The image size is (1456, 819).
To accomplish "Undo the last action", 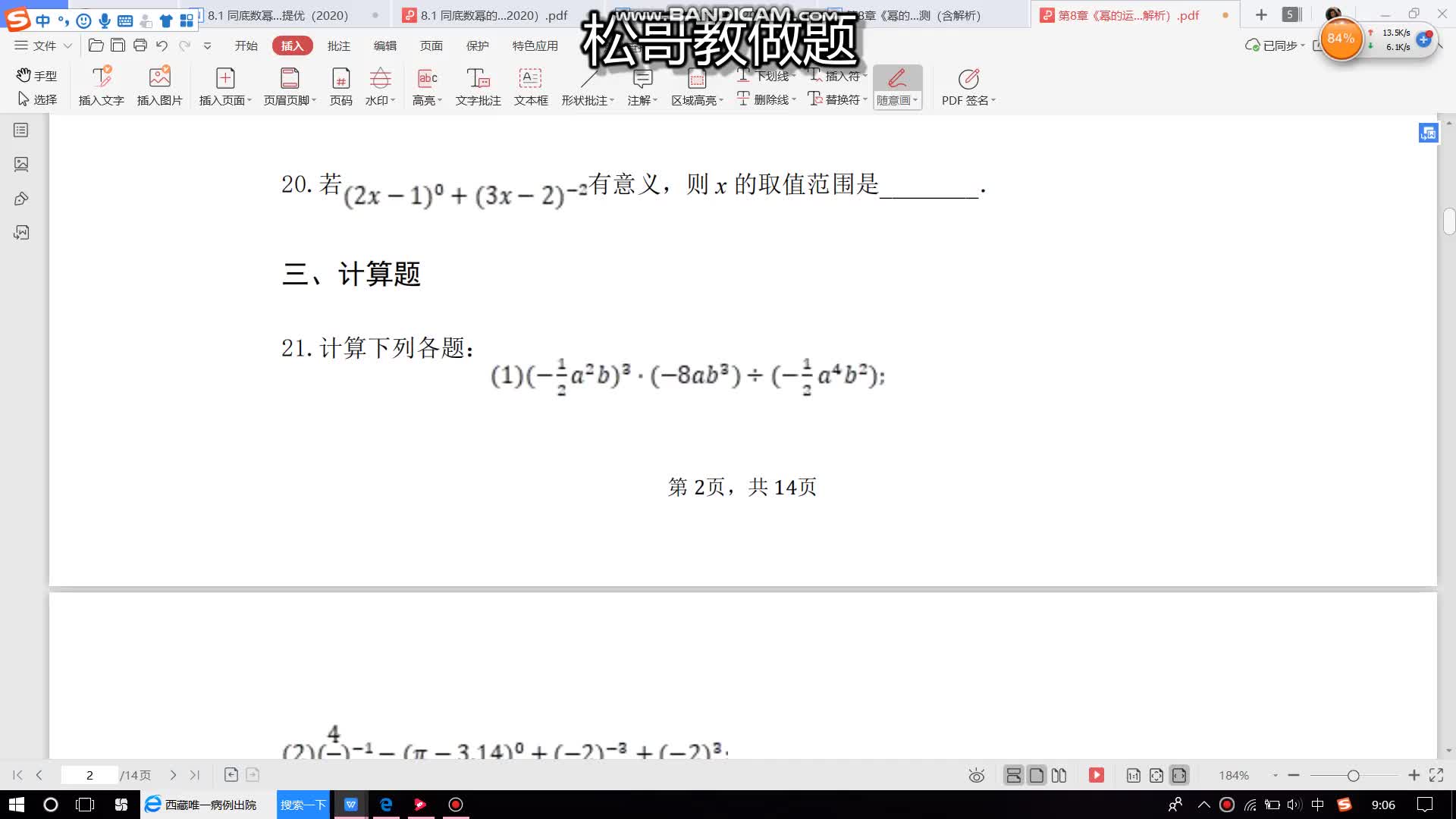I will pyautogui.click(x=162, y=45).
